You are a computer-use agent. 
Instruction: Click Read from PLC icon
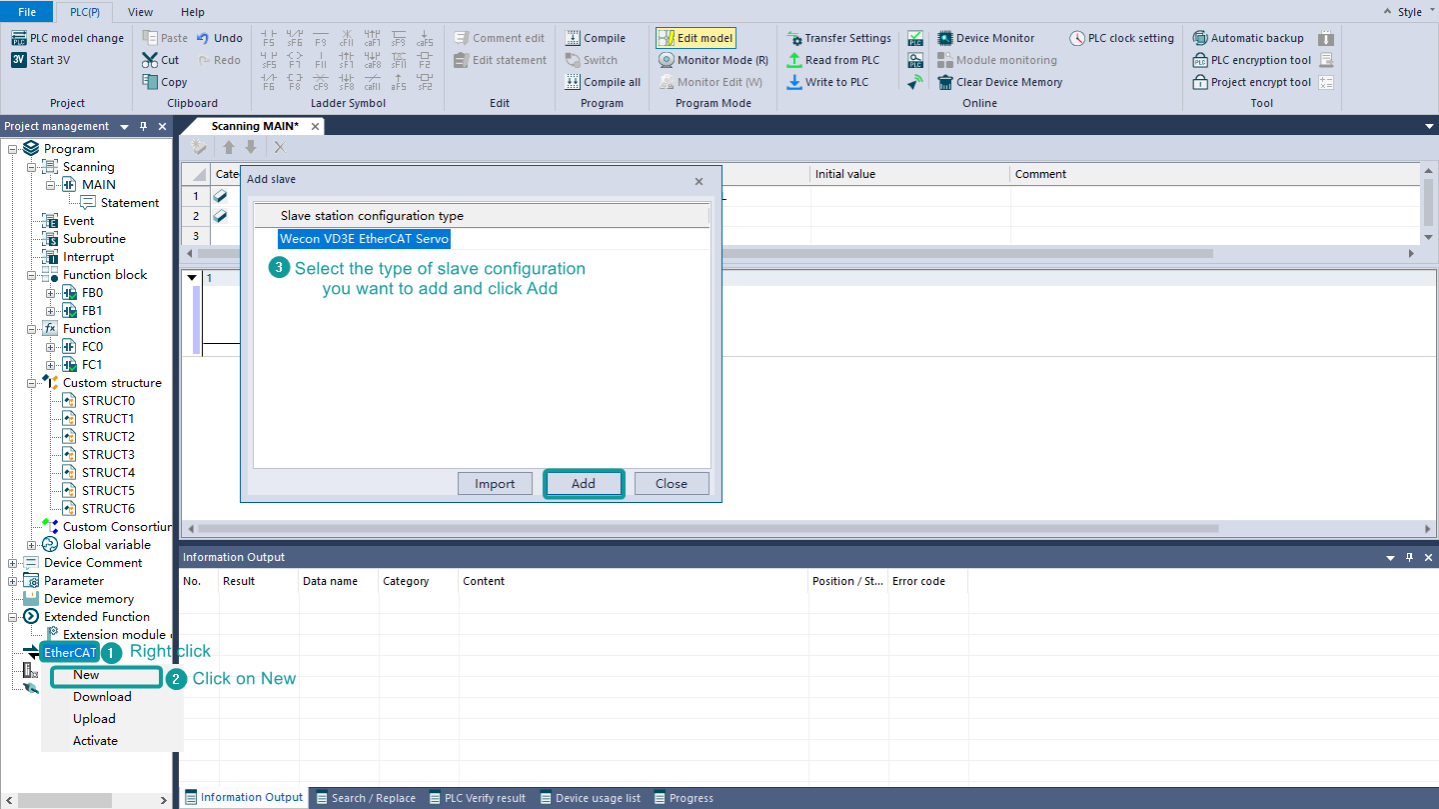794,60
